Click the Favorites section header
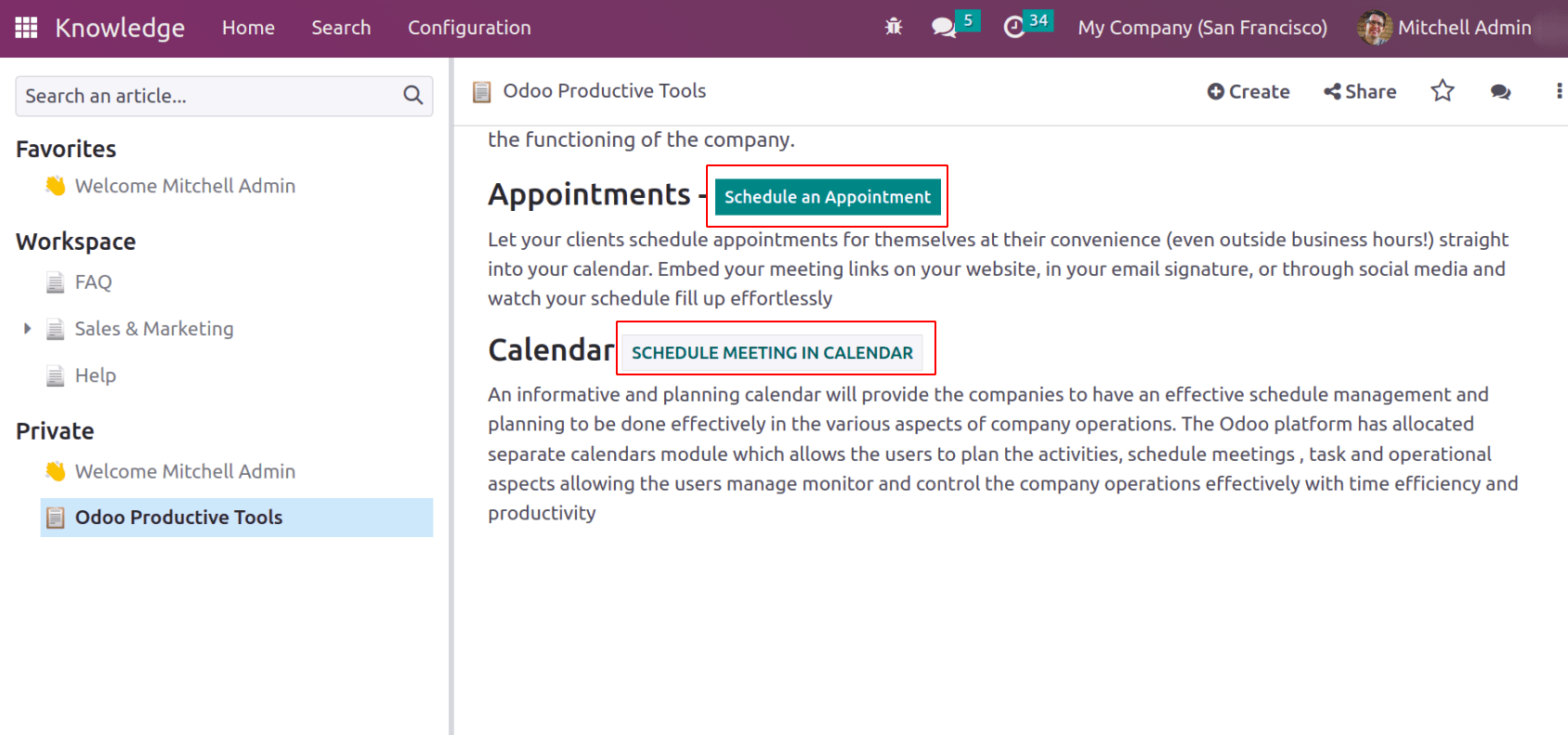The width and height of the screenshot is (1568, 735). point(66,149)
